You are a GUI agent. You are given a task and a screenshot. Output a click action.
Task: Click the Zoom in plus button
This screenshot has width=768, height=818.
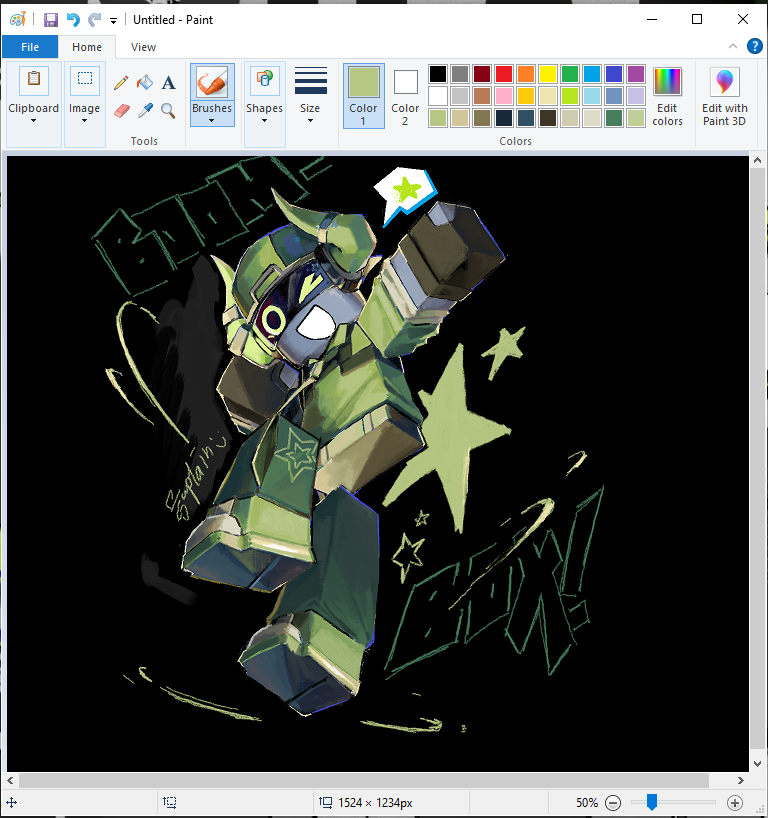735,802
